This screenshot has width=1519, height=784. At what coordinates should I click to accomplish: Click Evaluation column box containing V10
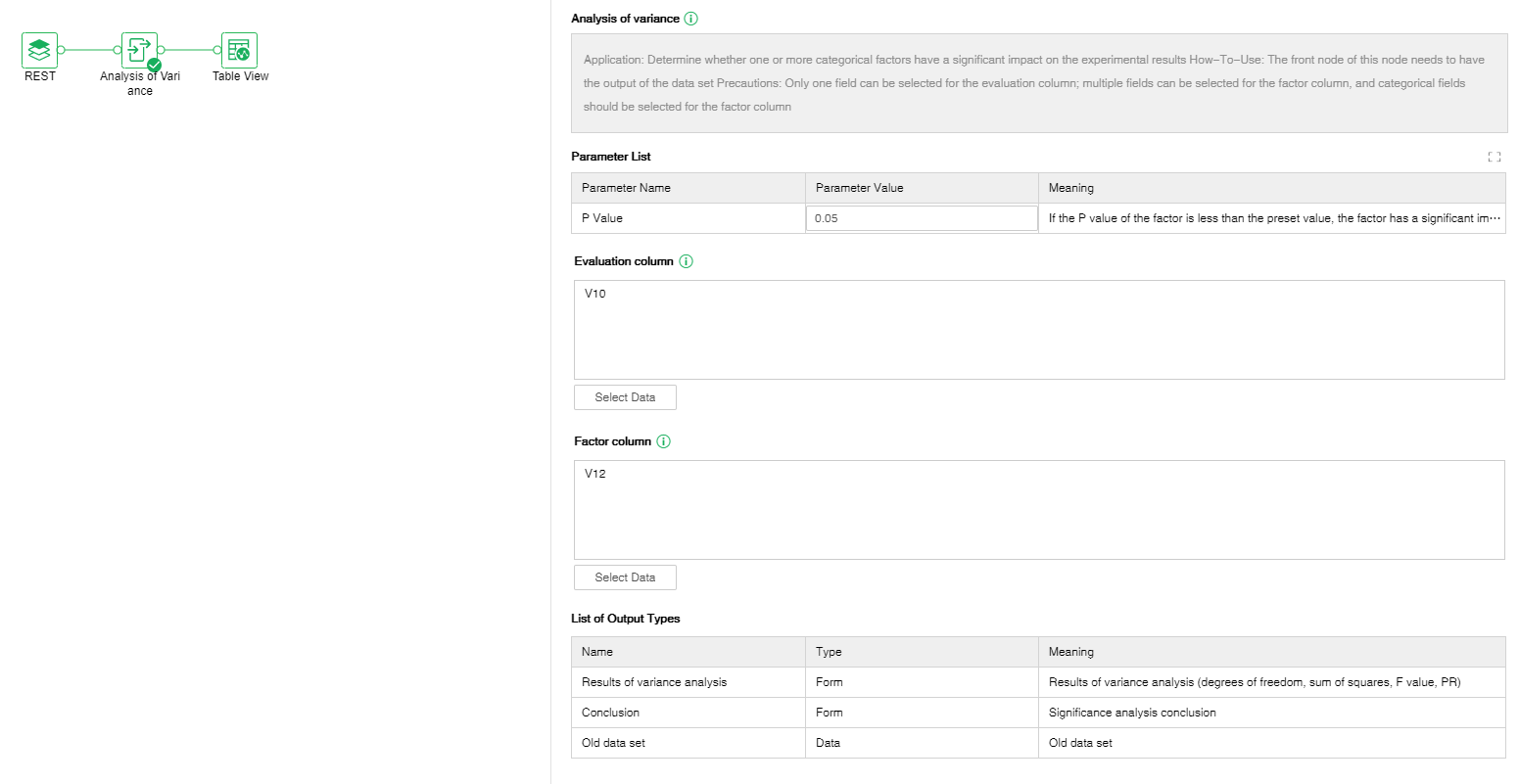tap(1038, 330)
